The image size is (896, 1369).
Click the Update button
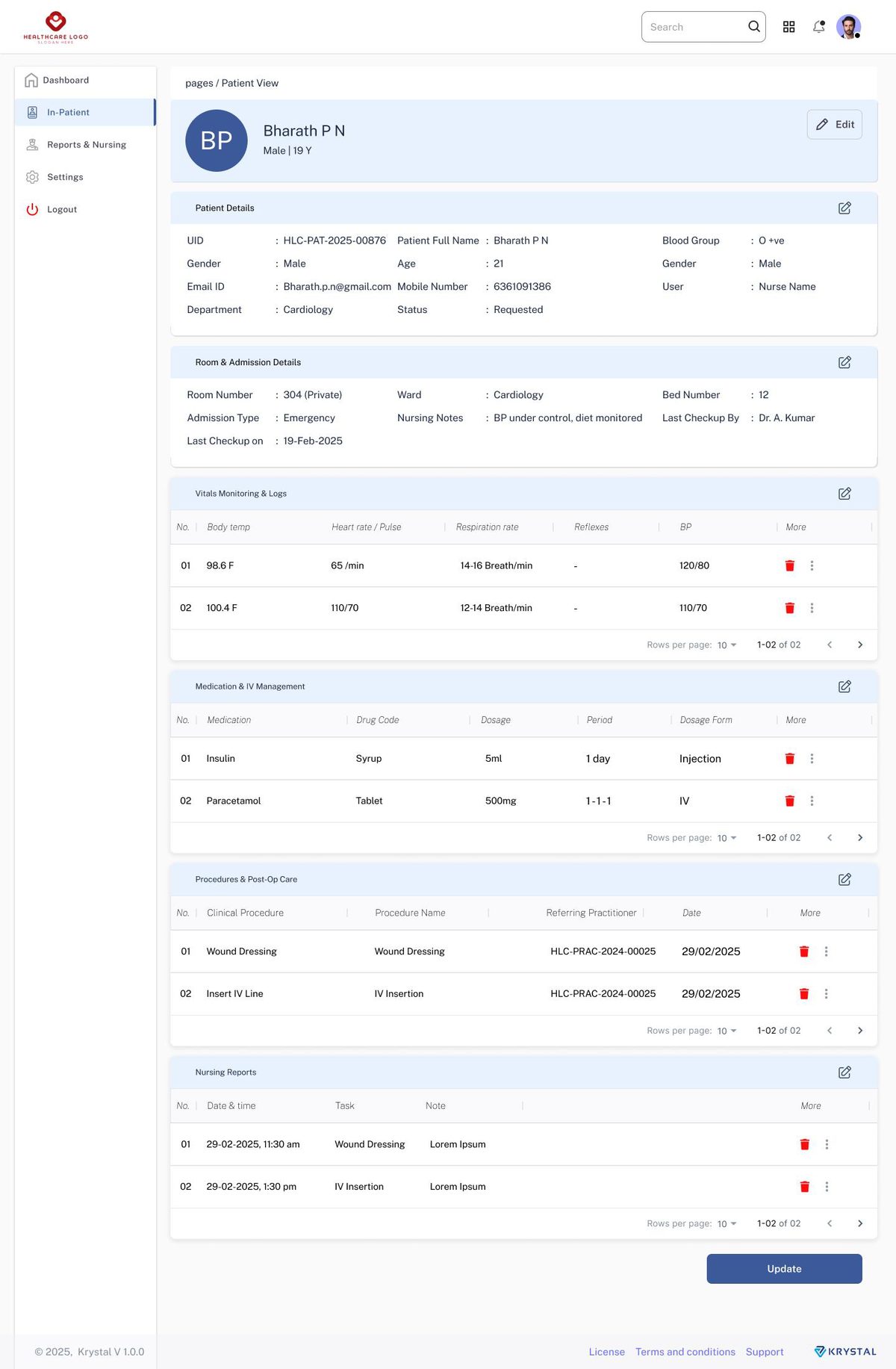(785, 1269)
